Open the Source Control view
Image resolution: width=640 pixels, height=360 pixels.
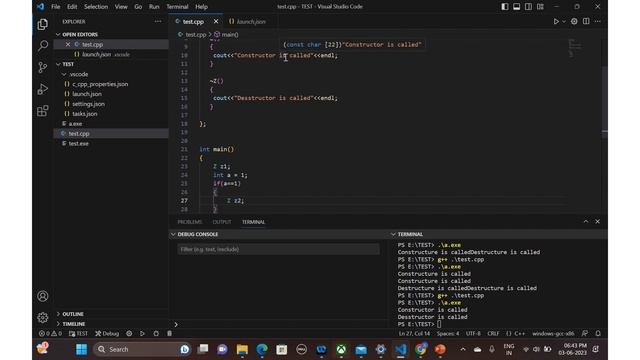coord(42,67)
